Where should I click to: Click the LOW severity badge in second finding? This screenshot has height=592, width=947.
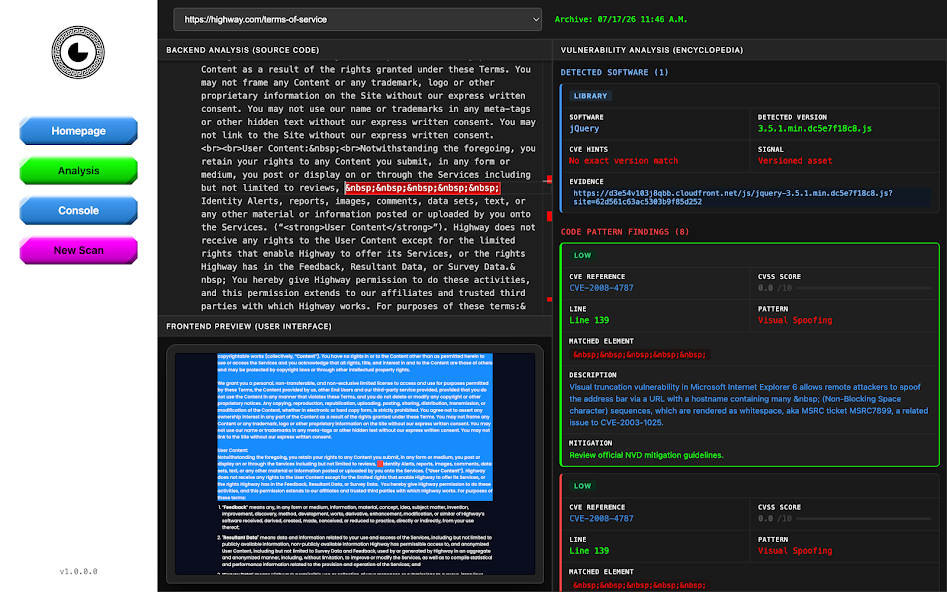pyautogui.click(x=582, y=486)
